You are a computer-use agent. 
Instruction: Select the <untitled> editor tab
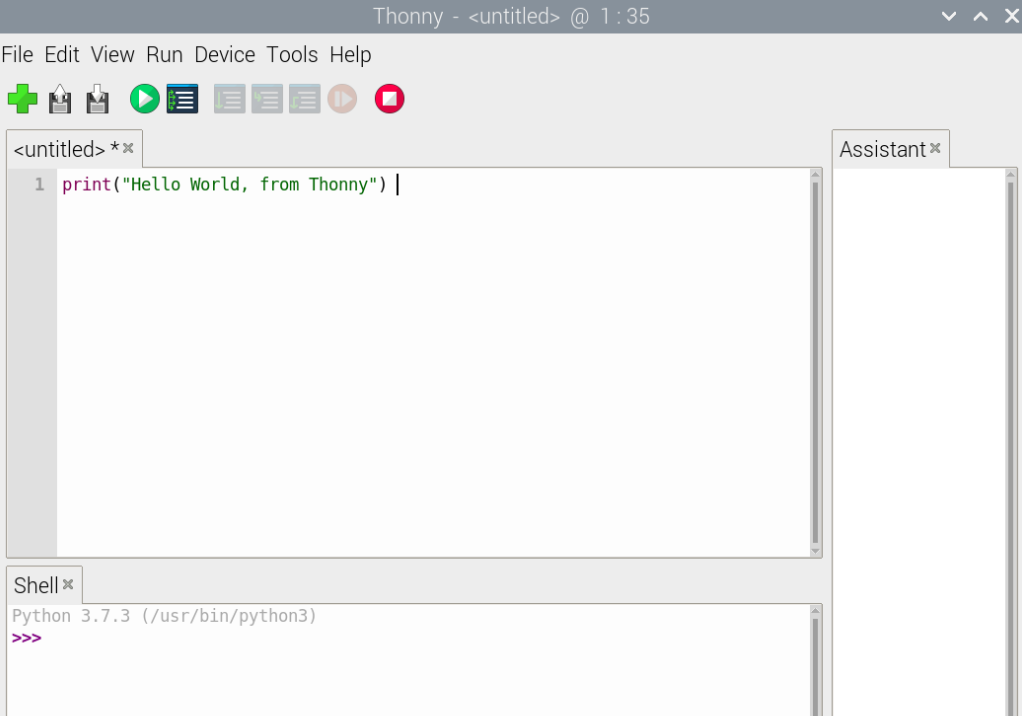66,149
